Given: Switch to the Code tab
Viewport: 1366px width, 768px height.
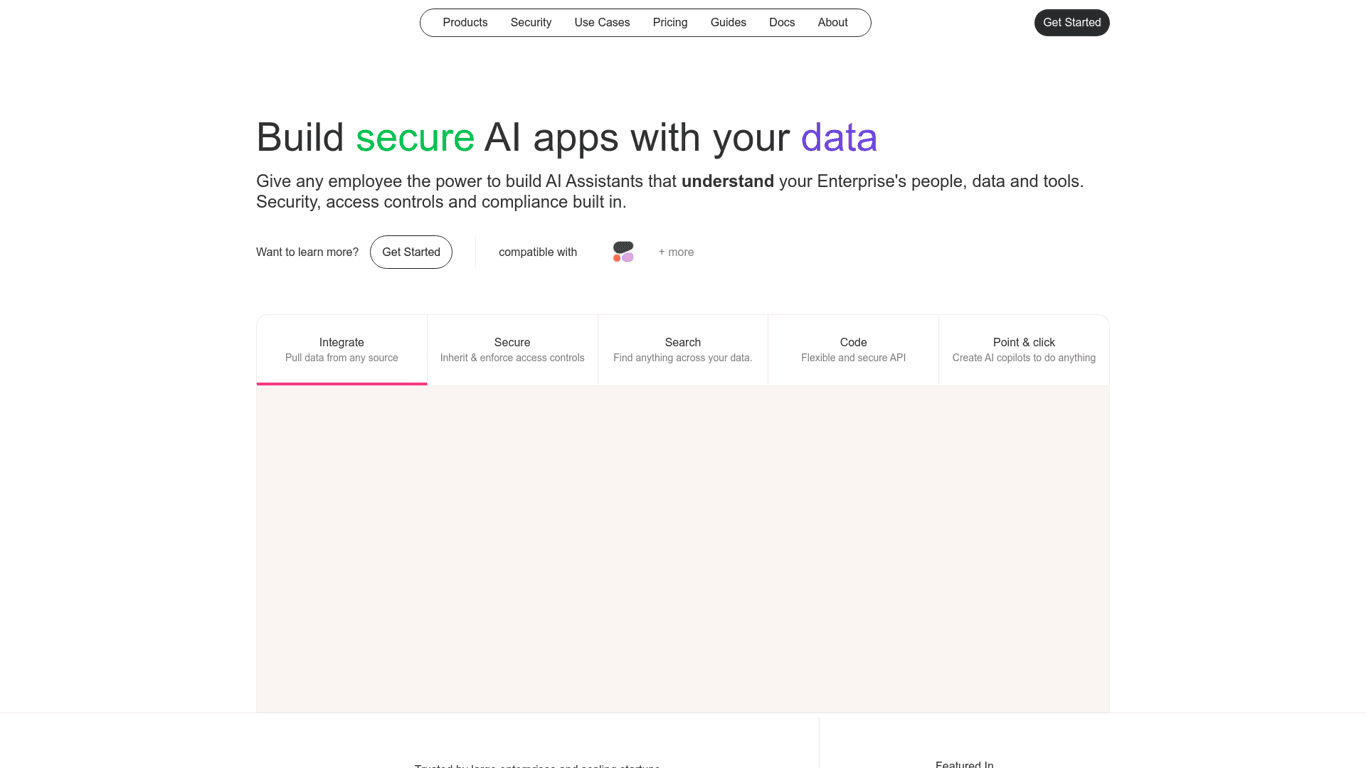Looking at the screenshot, I should click(853, 349).
